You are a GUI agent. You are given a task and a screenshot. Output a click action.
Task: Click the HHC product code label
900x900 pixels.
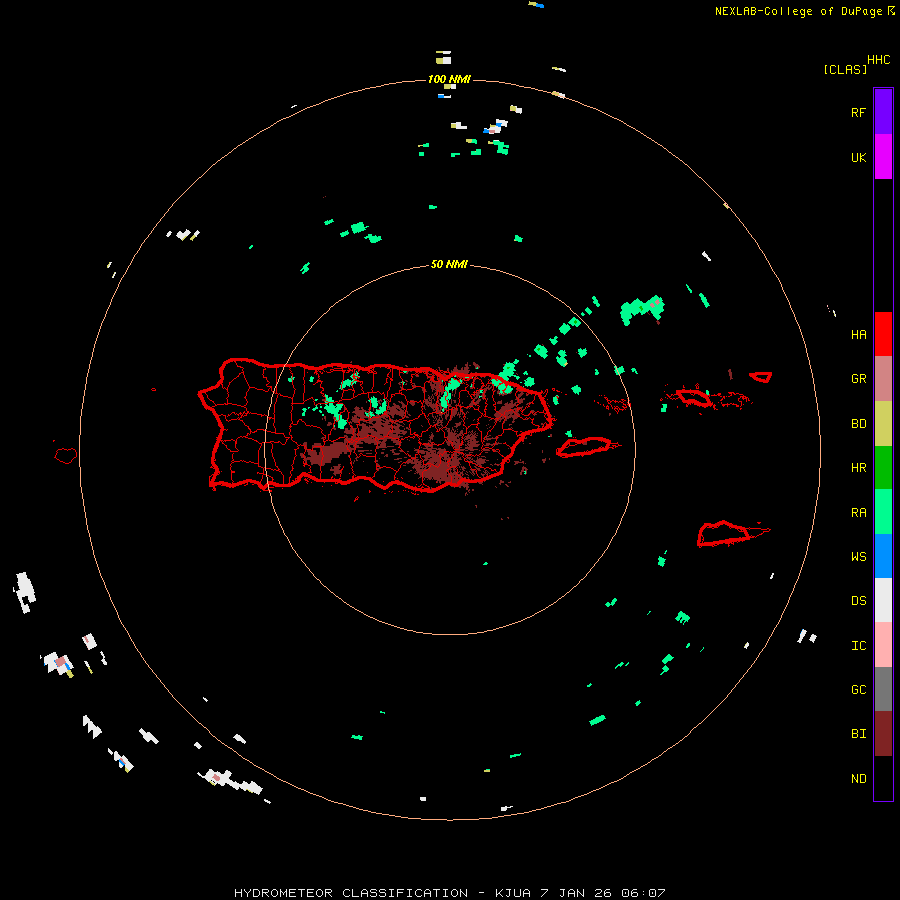click(x=878, y=60)
